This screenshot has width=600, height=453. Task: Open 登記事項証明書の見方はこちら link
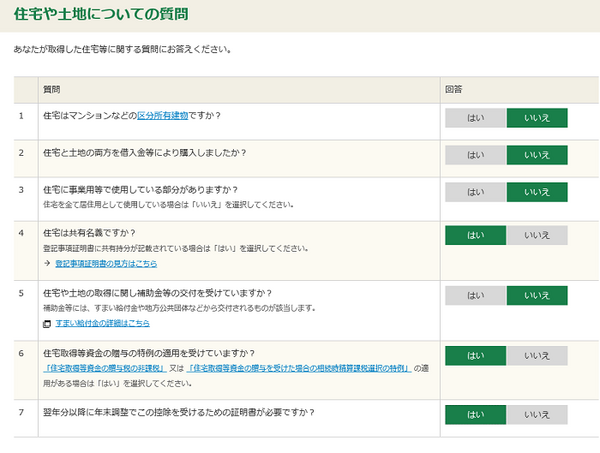pyautogui.click(x=106, y=264)
